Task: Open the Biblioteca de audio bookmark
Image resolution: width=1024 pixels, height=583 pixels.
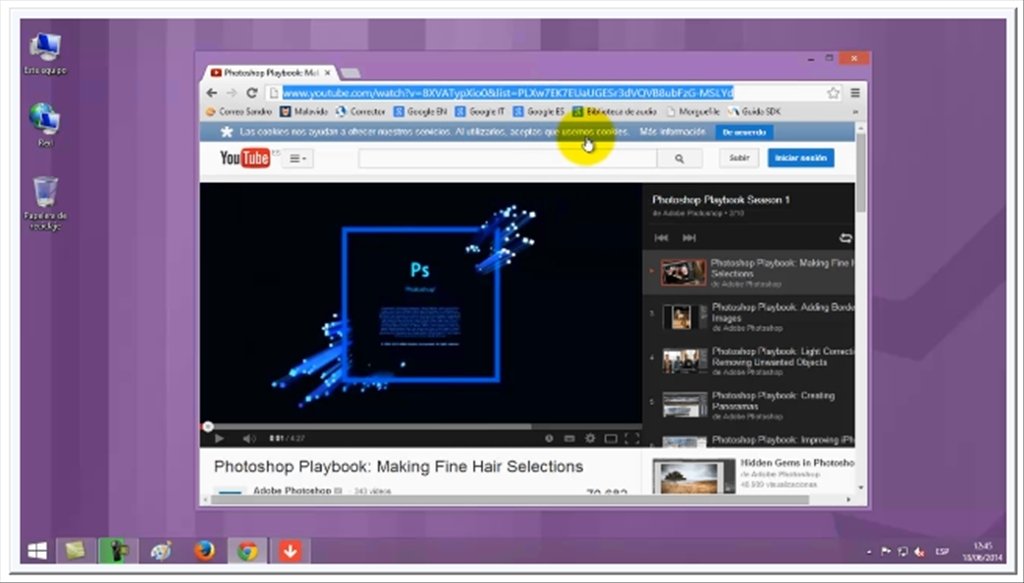Action: click(615, 112)
